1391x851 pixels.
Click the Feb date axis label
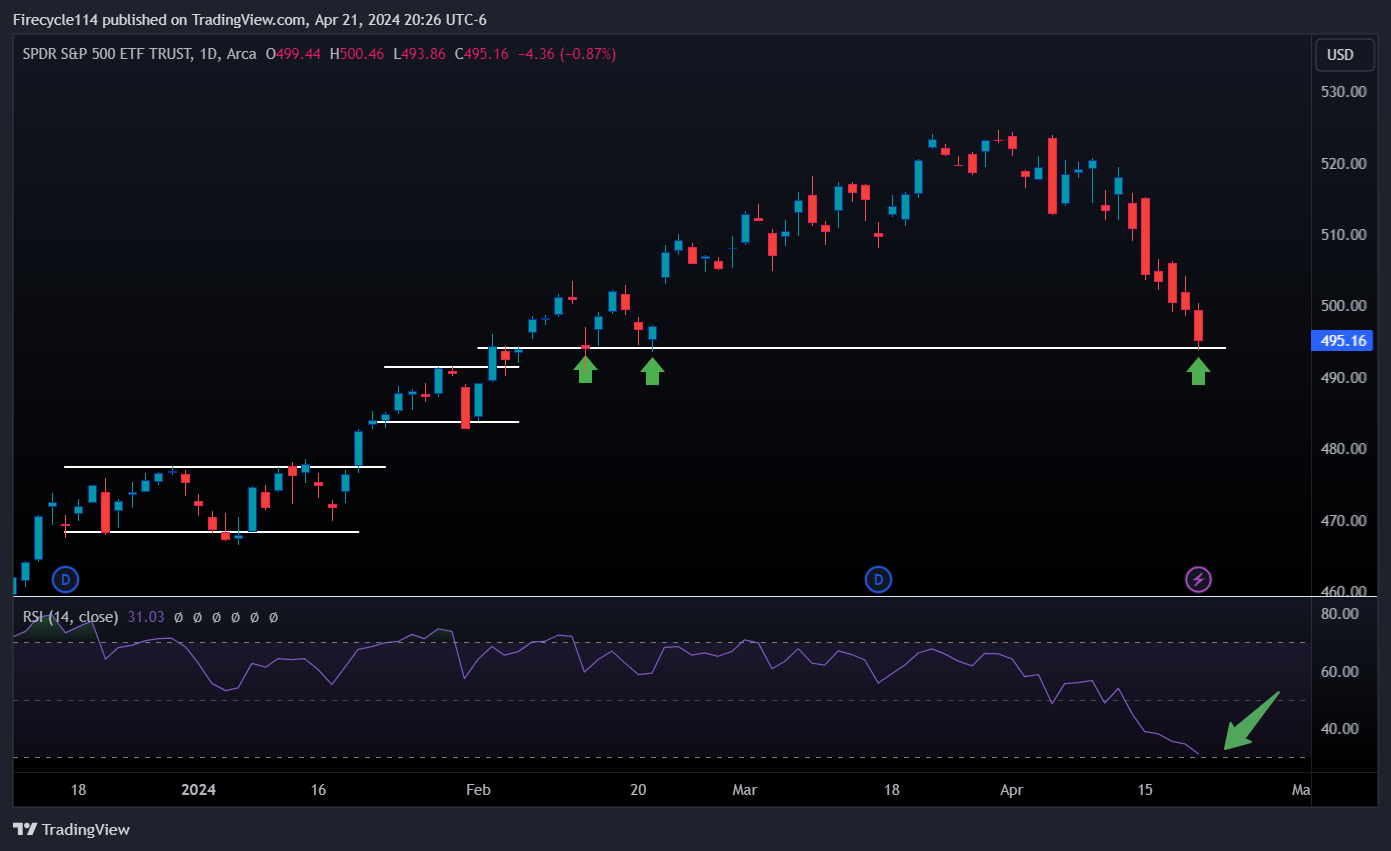(478, 790)
